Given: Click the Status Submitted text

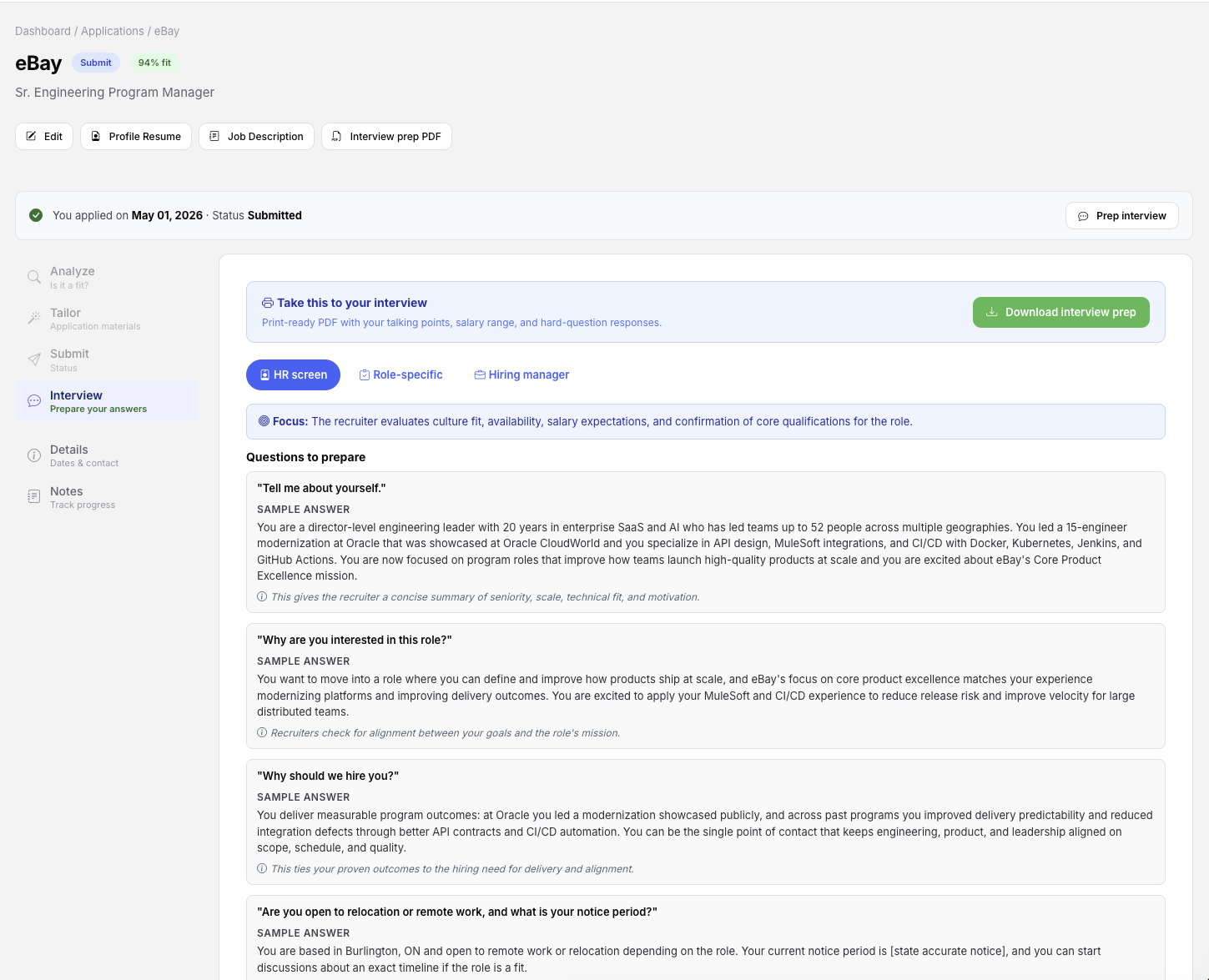Looking at the screenshot, I should 257,215.
